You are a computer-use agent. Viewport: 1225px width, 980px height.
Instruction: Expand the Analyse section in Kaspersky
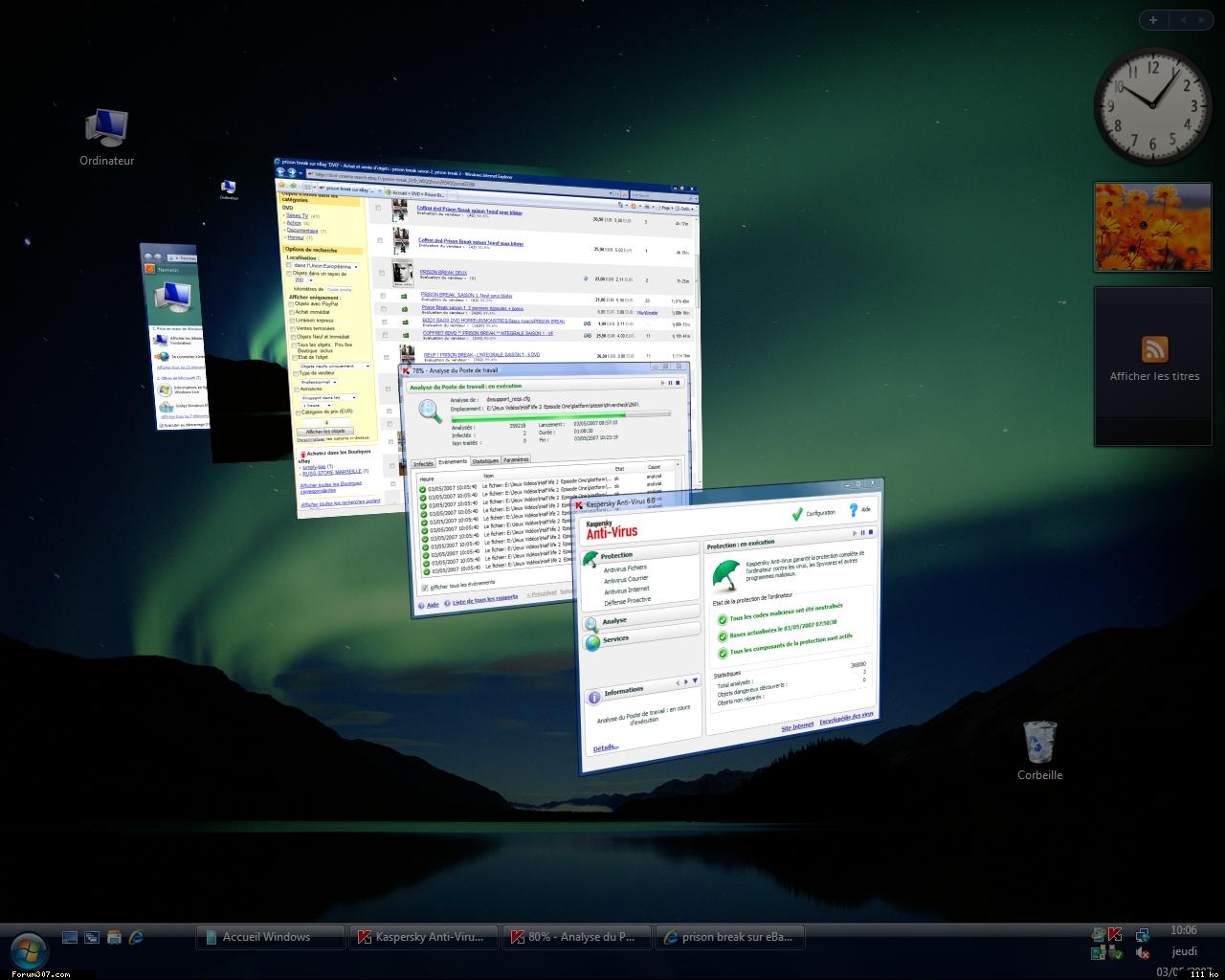pos(614,621)
